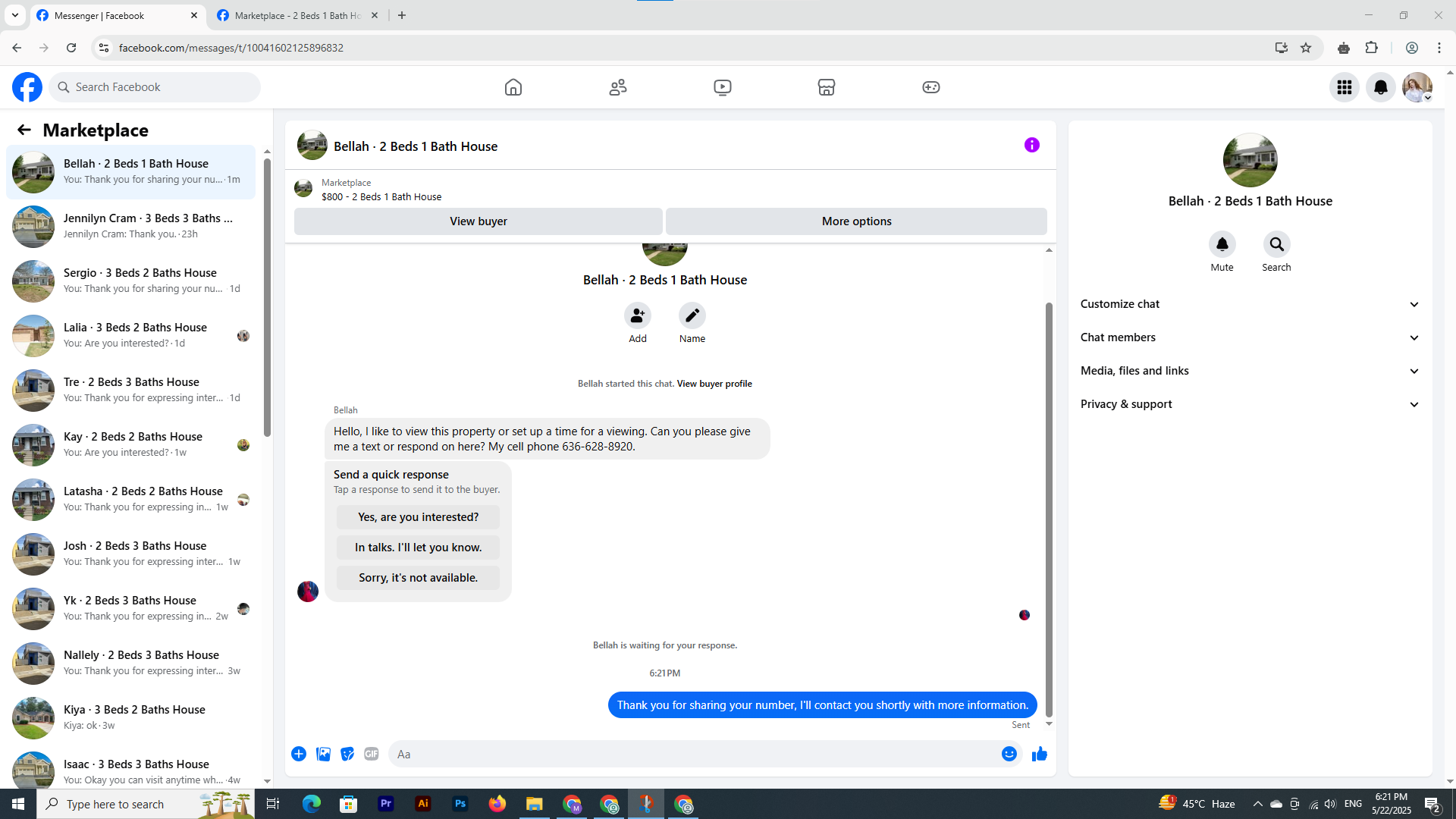Open conversation information purple icon
The width and height of the screenshot is (1456, 819).
click(1032, 145)
